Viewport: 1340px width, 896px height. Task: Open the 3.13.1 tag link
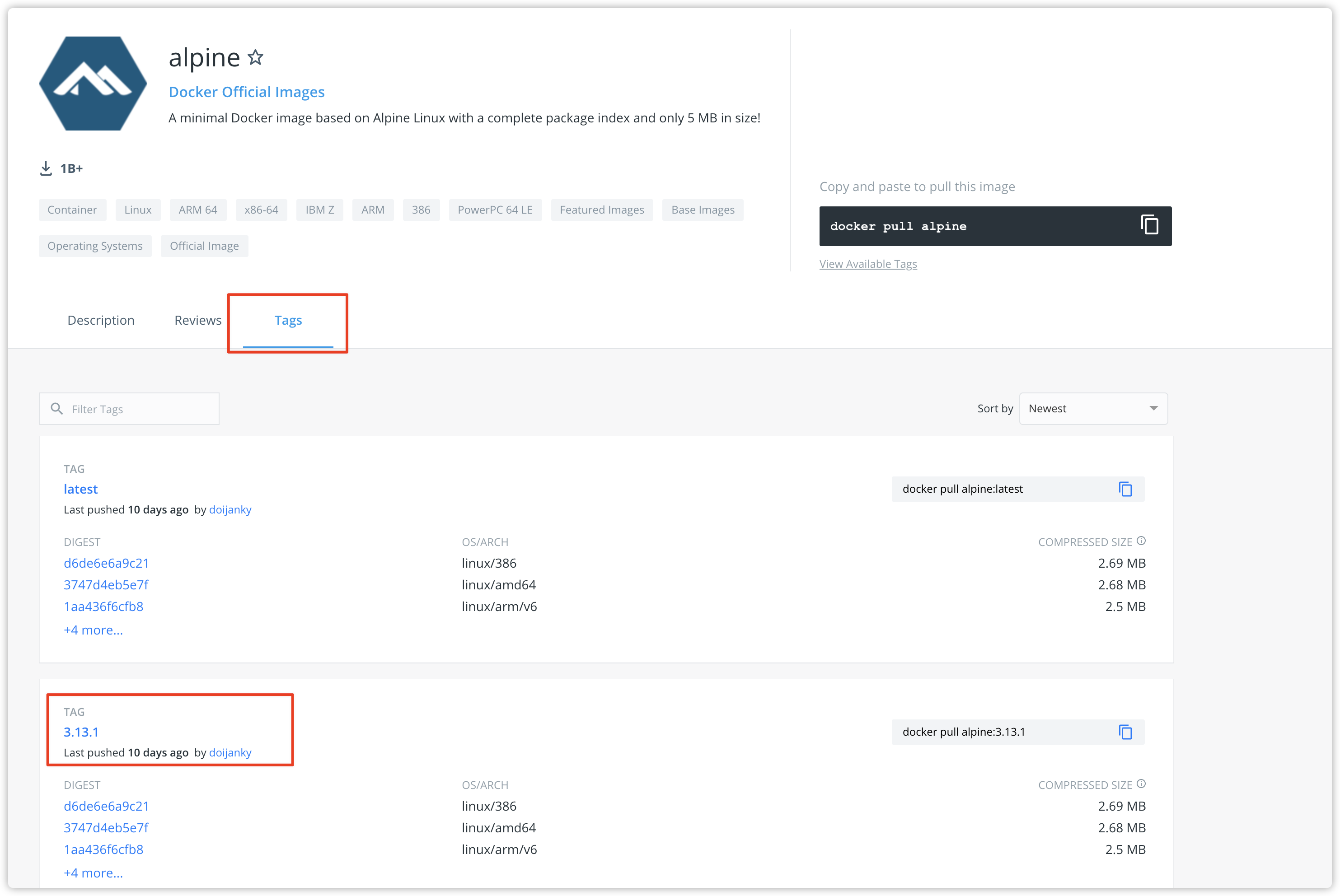(x=81, y=732)
